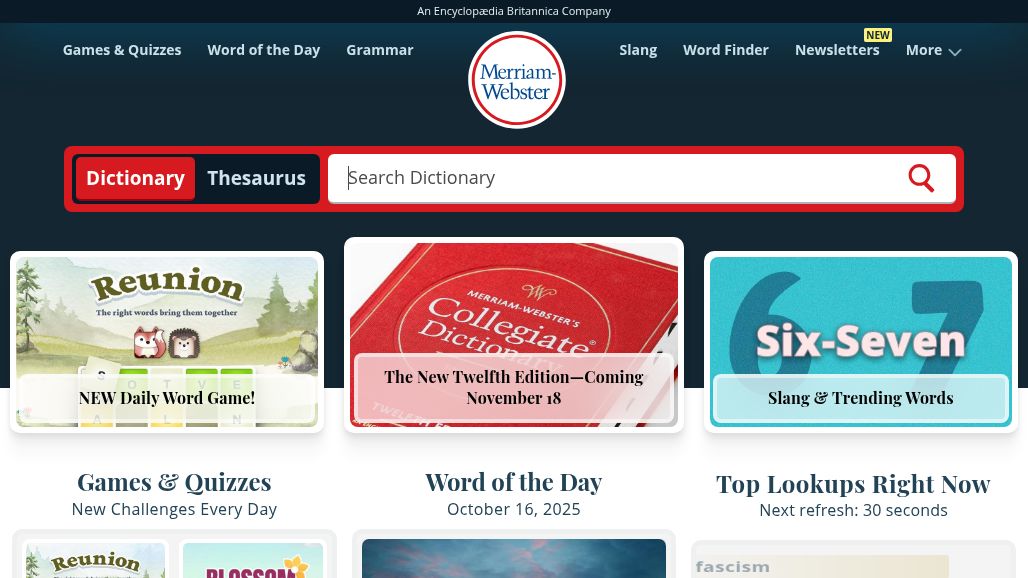Open the Word Finder page

click(726, 50)
